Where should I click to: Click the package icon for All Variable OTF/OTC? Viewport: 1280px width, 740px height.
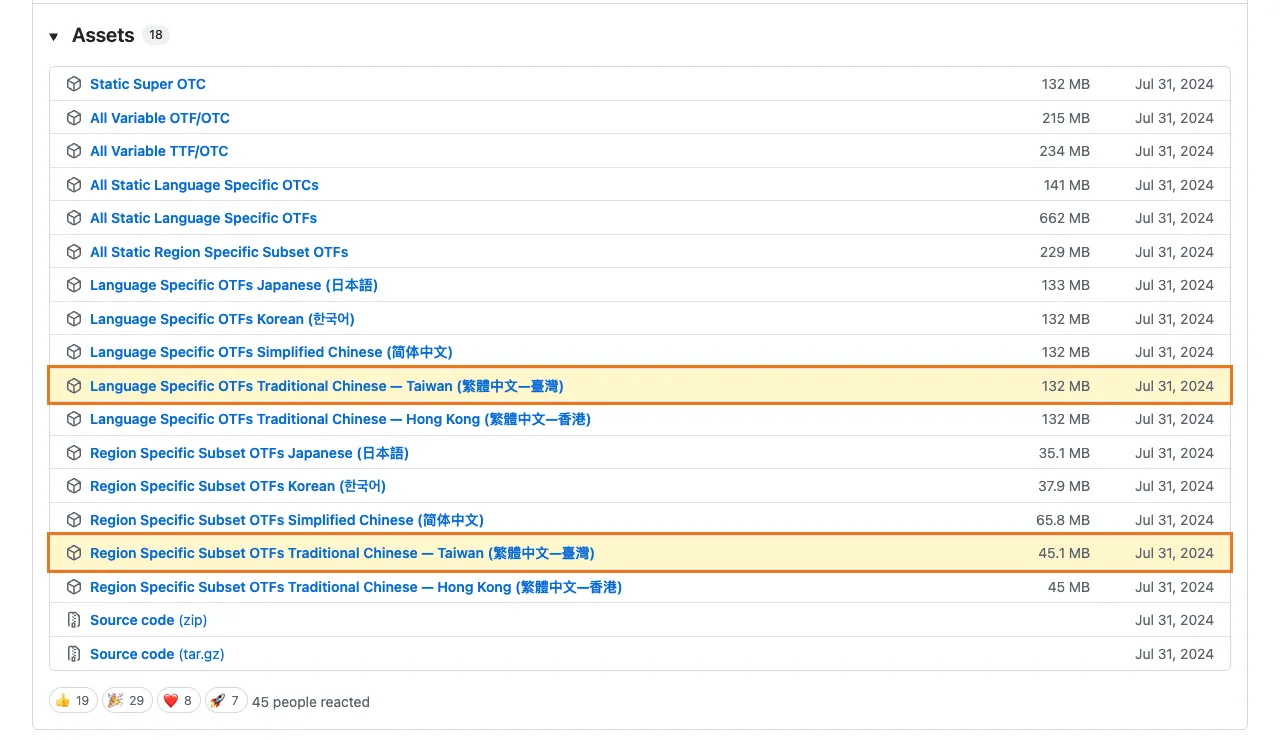click(74, 118)
